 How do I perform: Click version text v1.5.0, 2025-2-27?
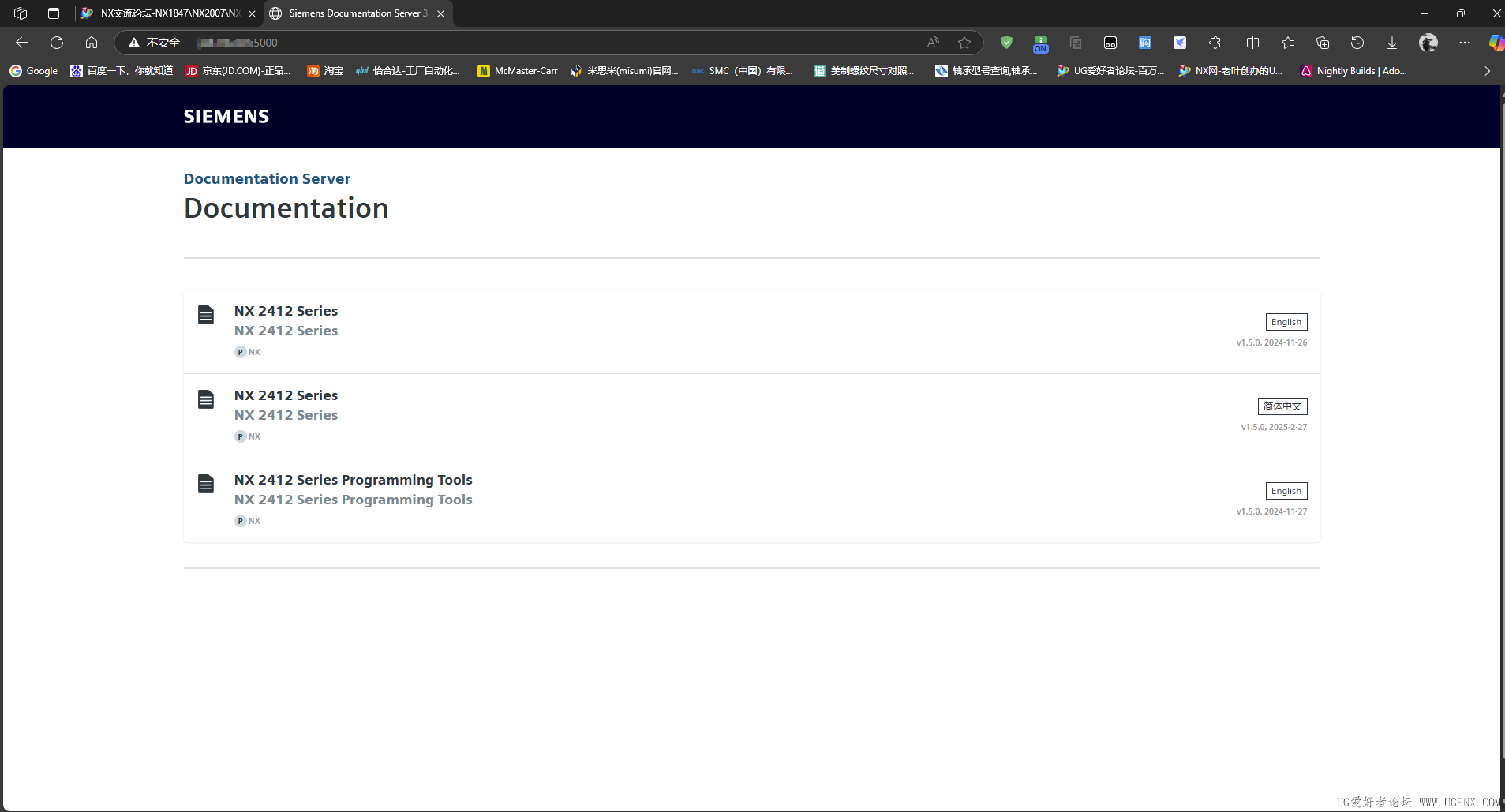pyautogui.click(x=1274, y=427)
